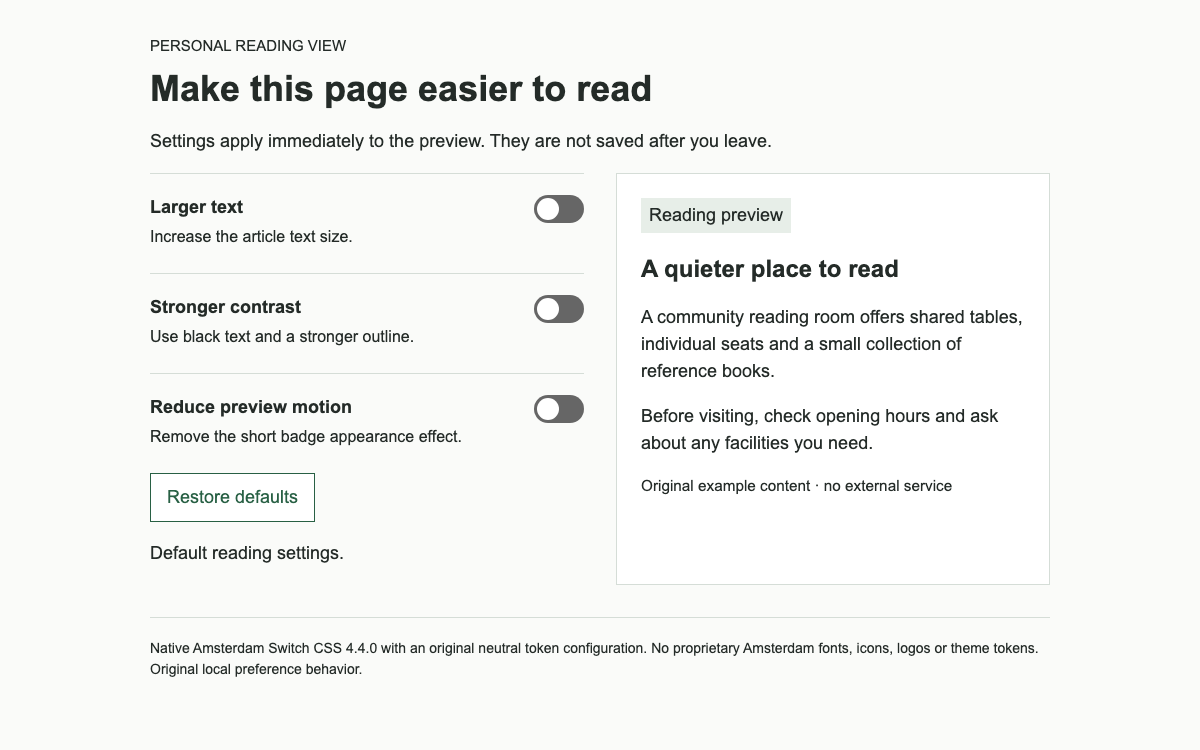Enable the Larger text switch
The width and height of the screenshot is (1200, 750).
click(x=559, y=209)
